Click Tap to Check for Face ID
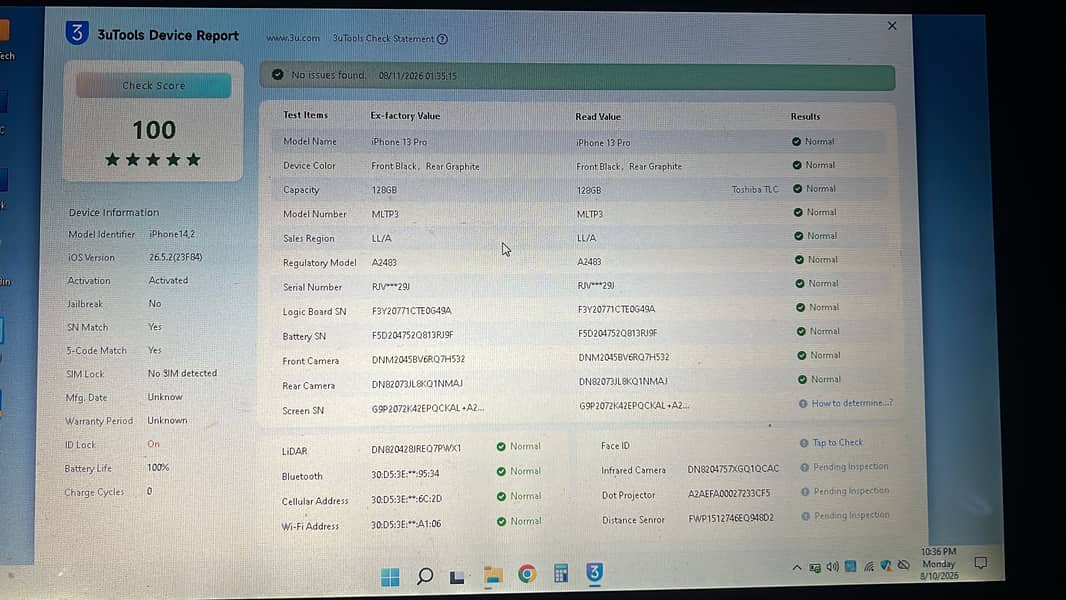This screenshot has width=1066, height=600. 838,442
